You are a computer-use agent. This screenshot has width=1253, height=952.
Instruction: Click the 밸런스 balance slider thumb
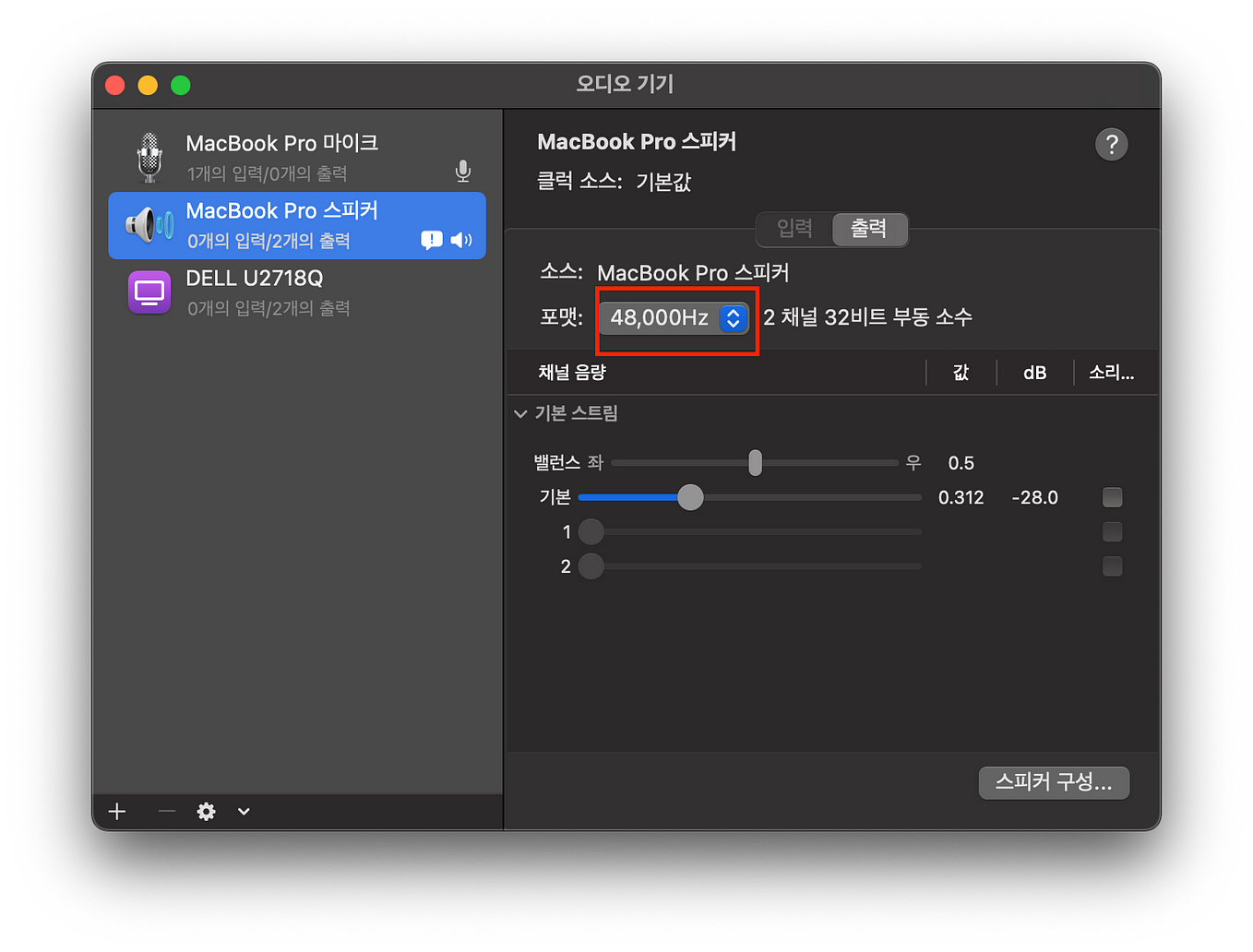click(x=756, y=462)
